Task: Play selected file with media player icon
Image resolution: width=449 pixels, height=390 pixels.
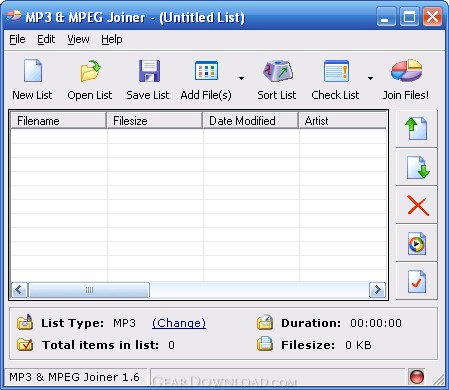Action: pyautogui.click(x=417, y=244)
